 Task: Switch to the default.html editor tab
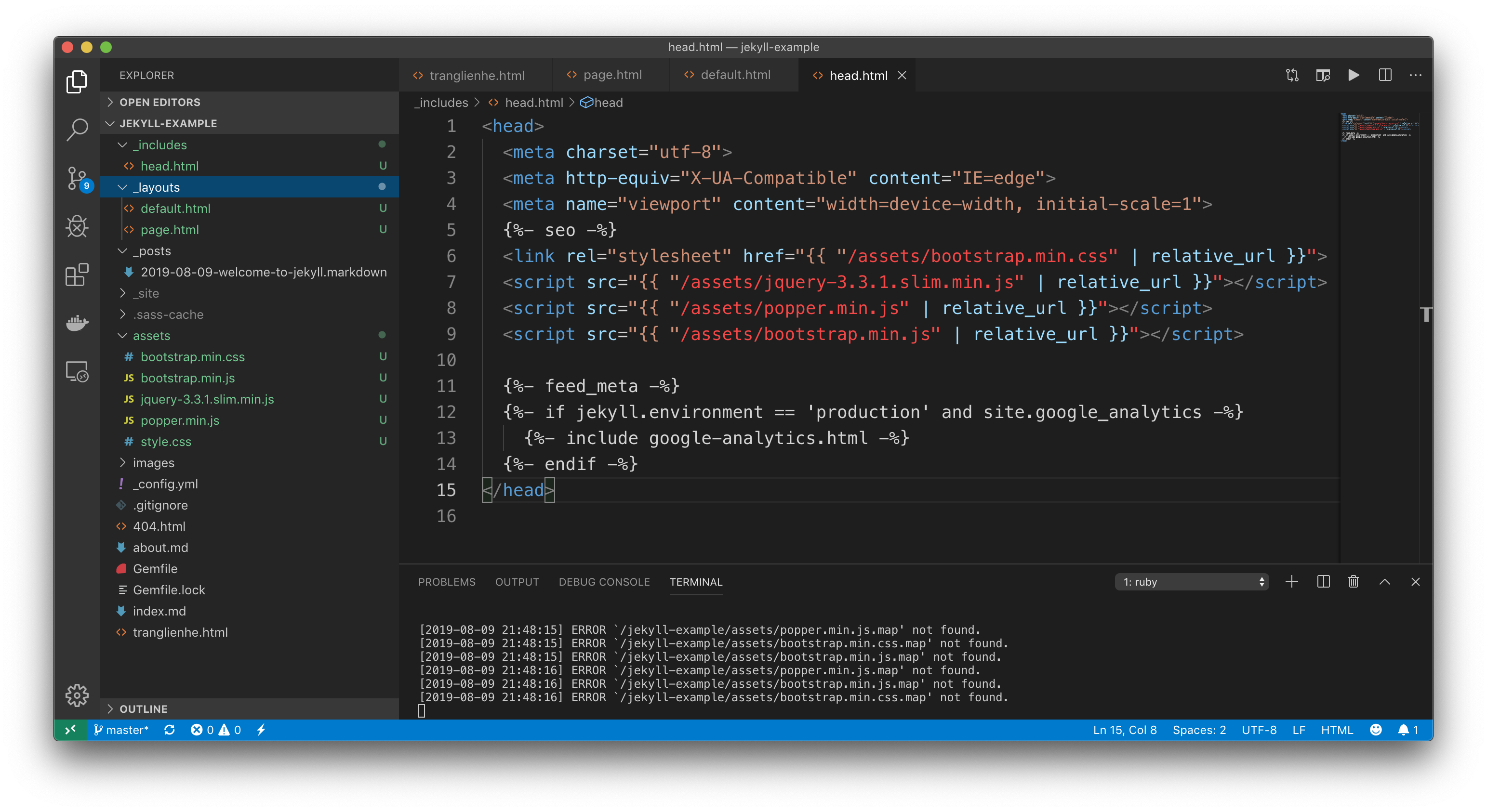click(x=734, y=75)
